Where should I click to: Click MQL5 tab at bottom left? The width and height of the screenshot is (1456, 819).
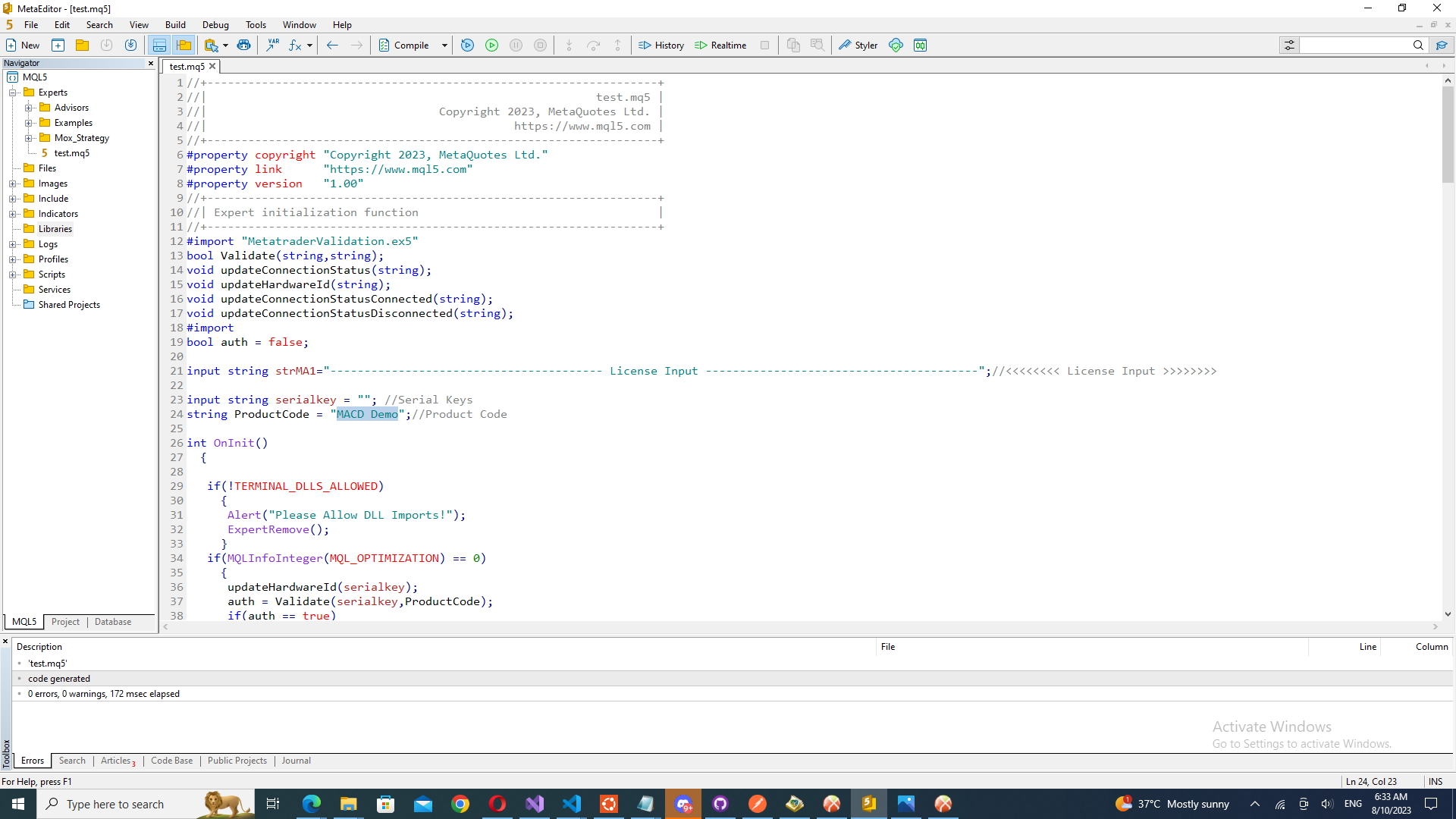23,621
